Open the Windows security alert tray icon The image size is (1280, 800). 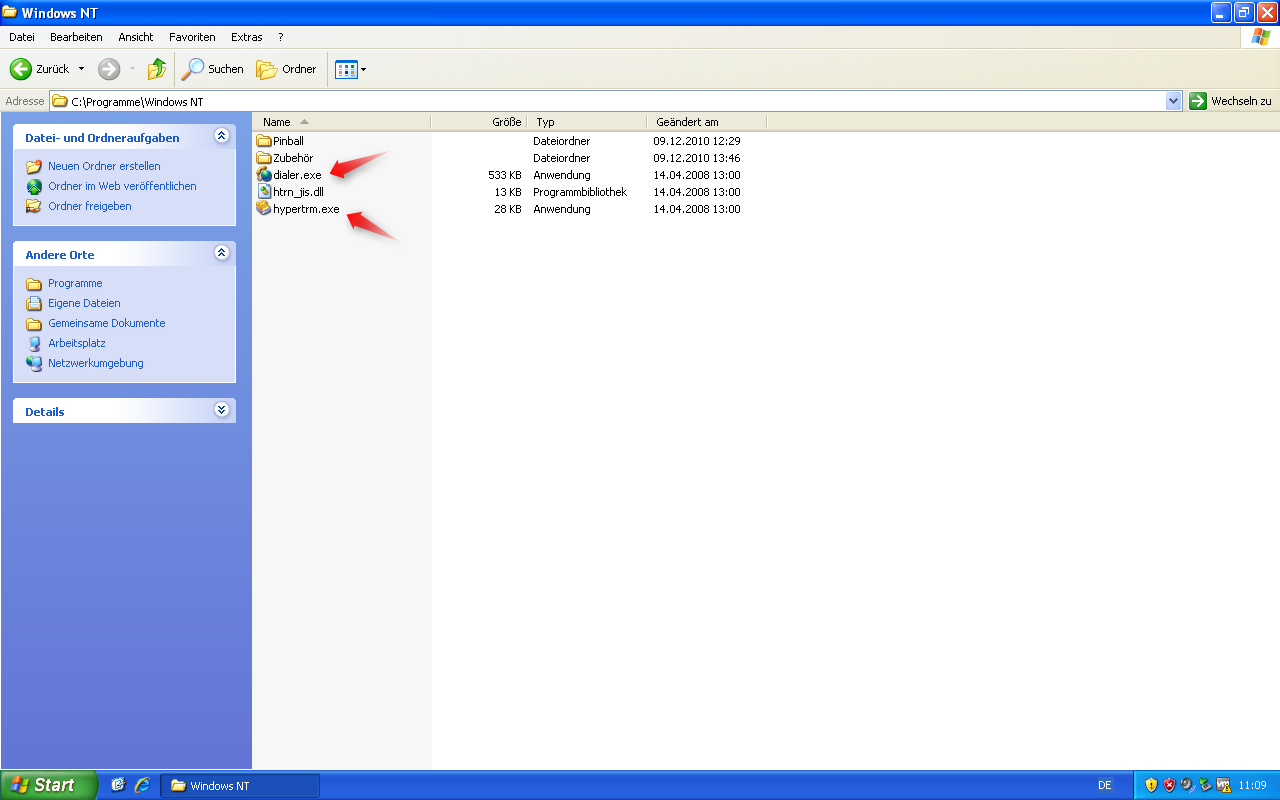(x=1168, y=784)
